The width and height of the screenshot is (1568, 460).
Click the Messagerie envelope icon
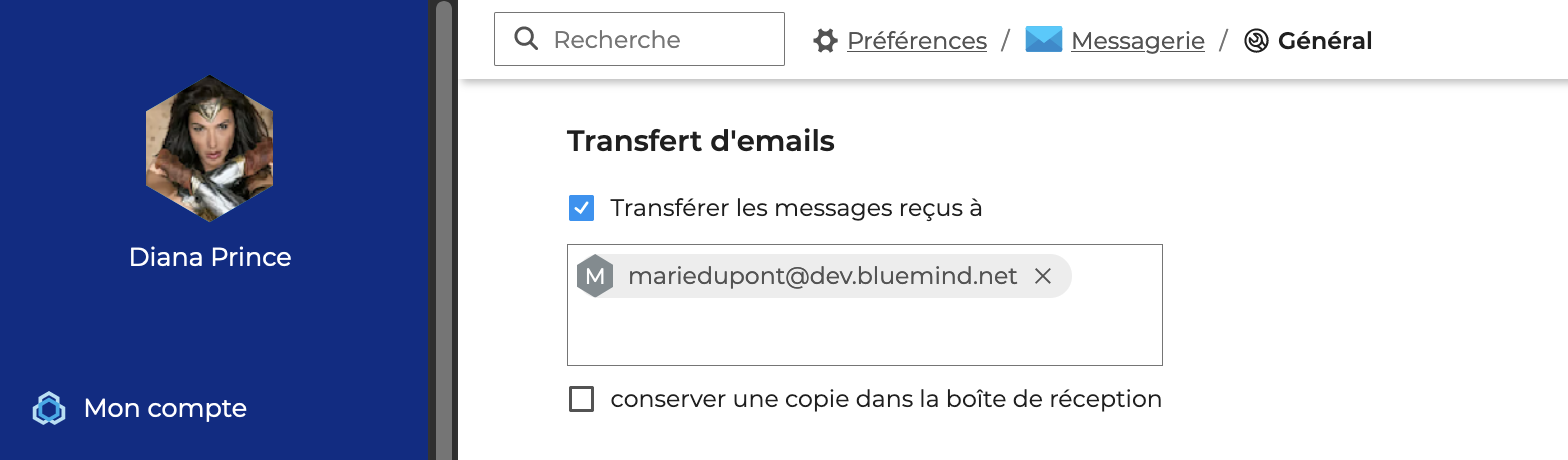coord(1043,40)
